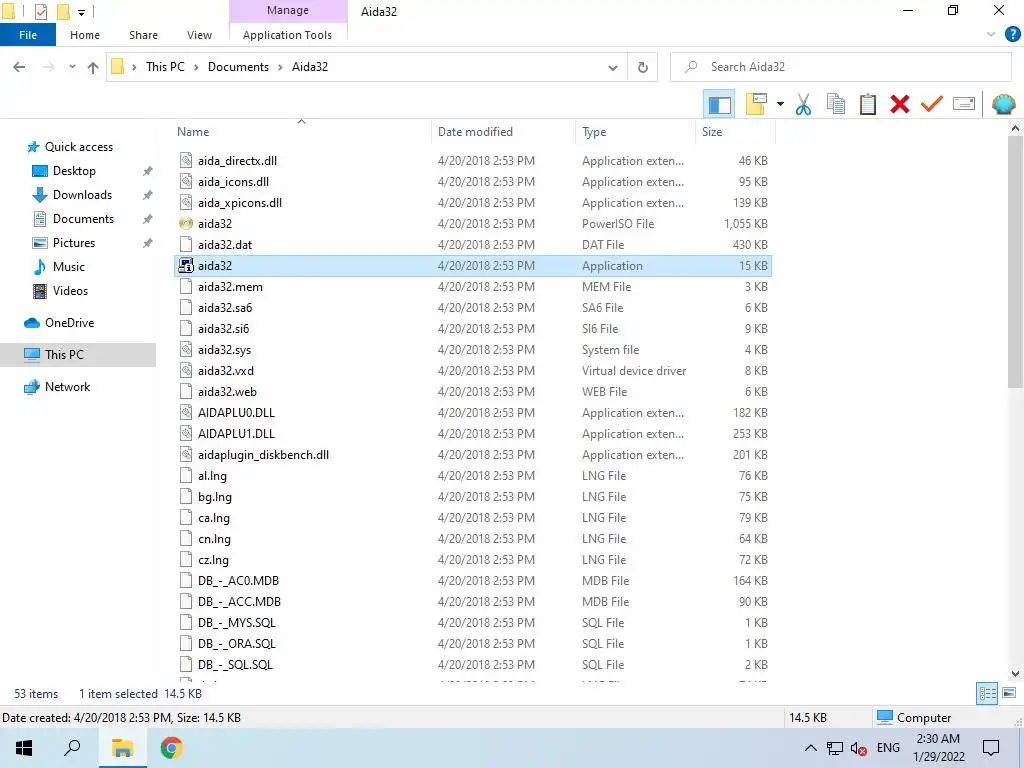Switch to details view button

987,694
